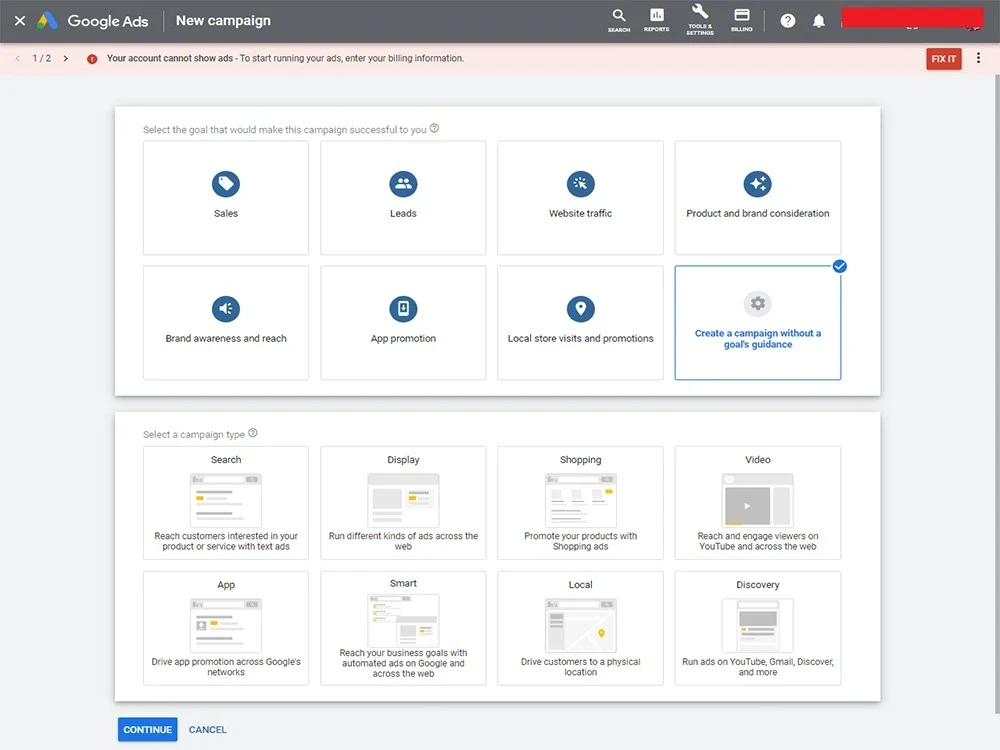Close the New campaign editor with X
The height and width of the screenshot is (750, 1000).
[x=20, y=20]
